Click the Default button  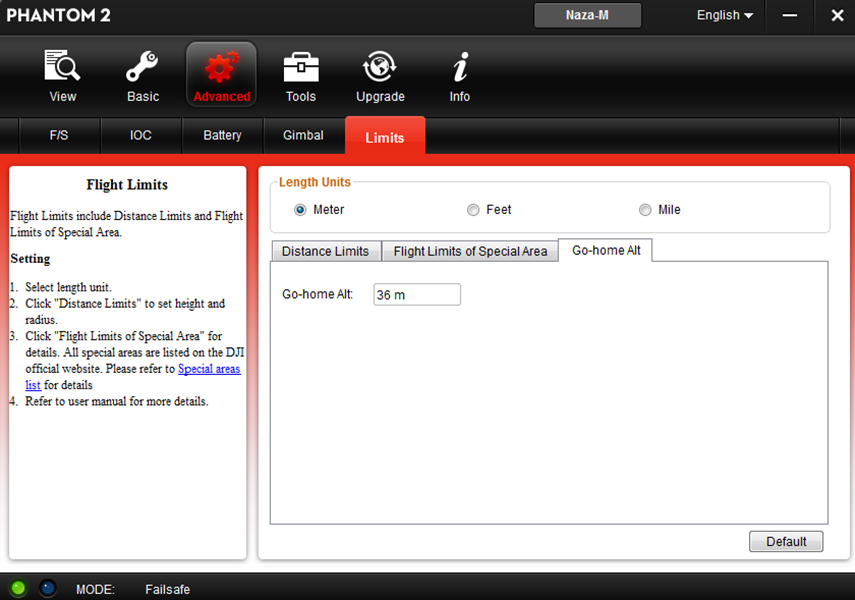[786, 541]
